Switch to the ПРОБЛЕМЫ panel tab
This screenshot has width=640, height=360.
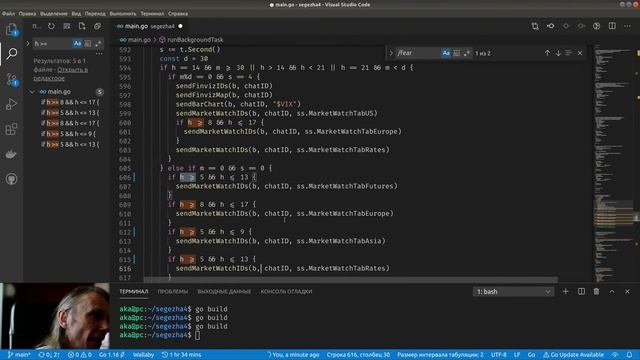pos(173,291)
